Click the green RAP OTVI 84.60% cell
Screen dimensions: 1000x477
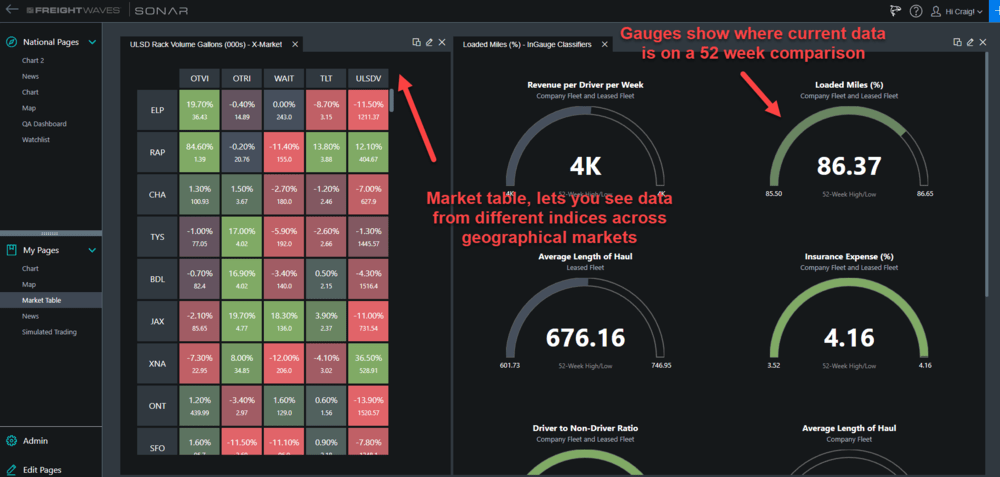200,152
